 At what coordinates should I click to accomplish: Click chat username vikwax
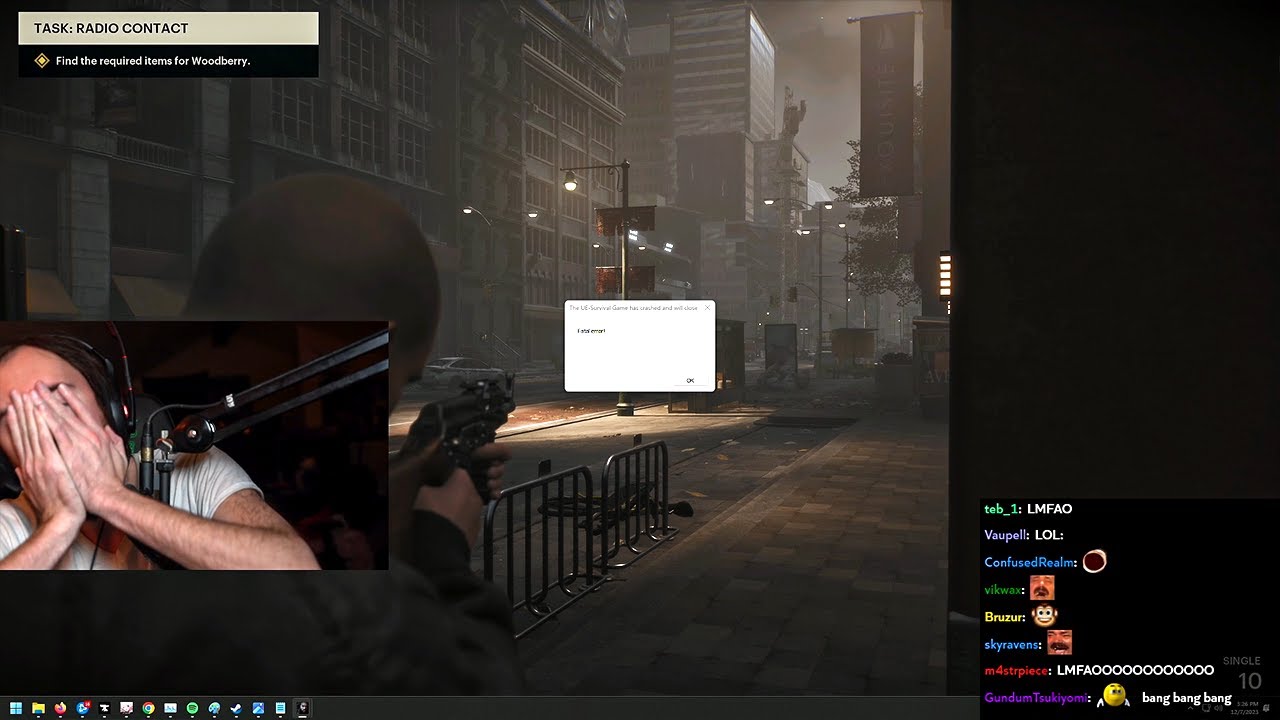click(x=1003, y=590)
